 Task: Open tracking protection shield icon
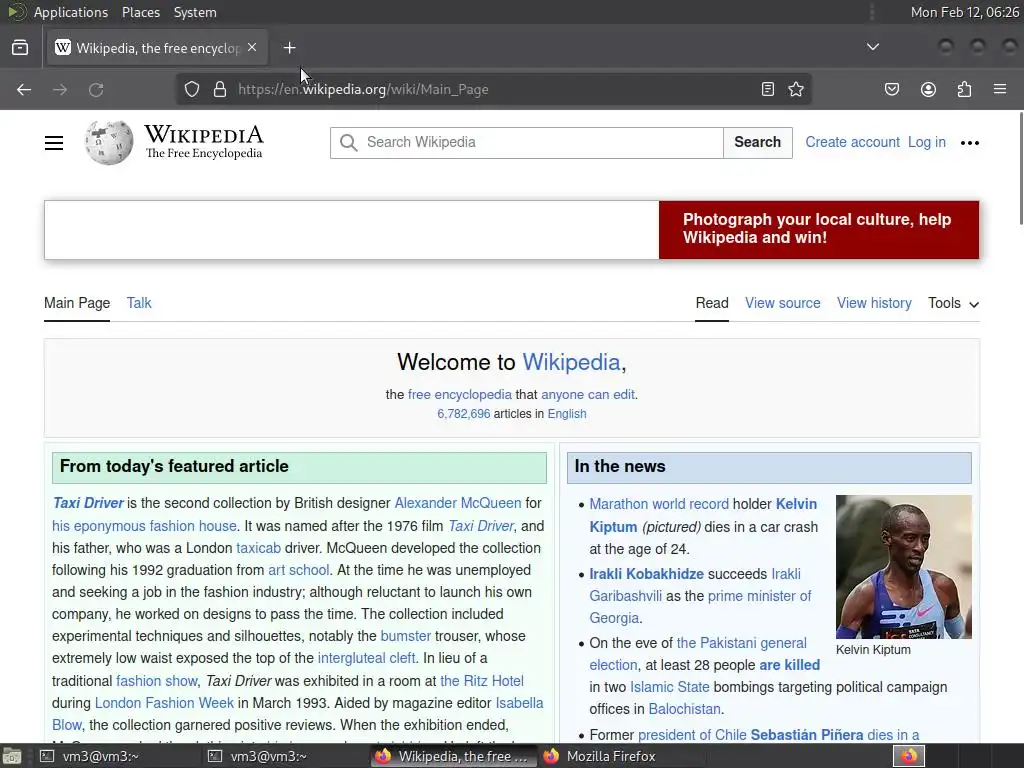[x=191, y=89]
